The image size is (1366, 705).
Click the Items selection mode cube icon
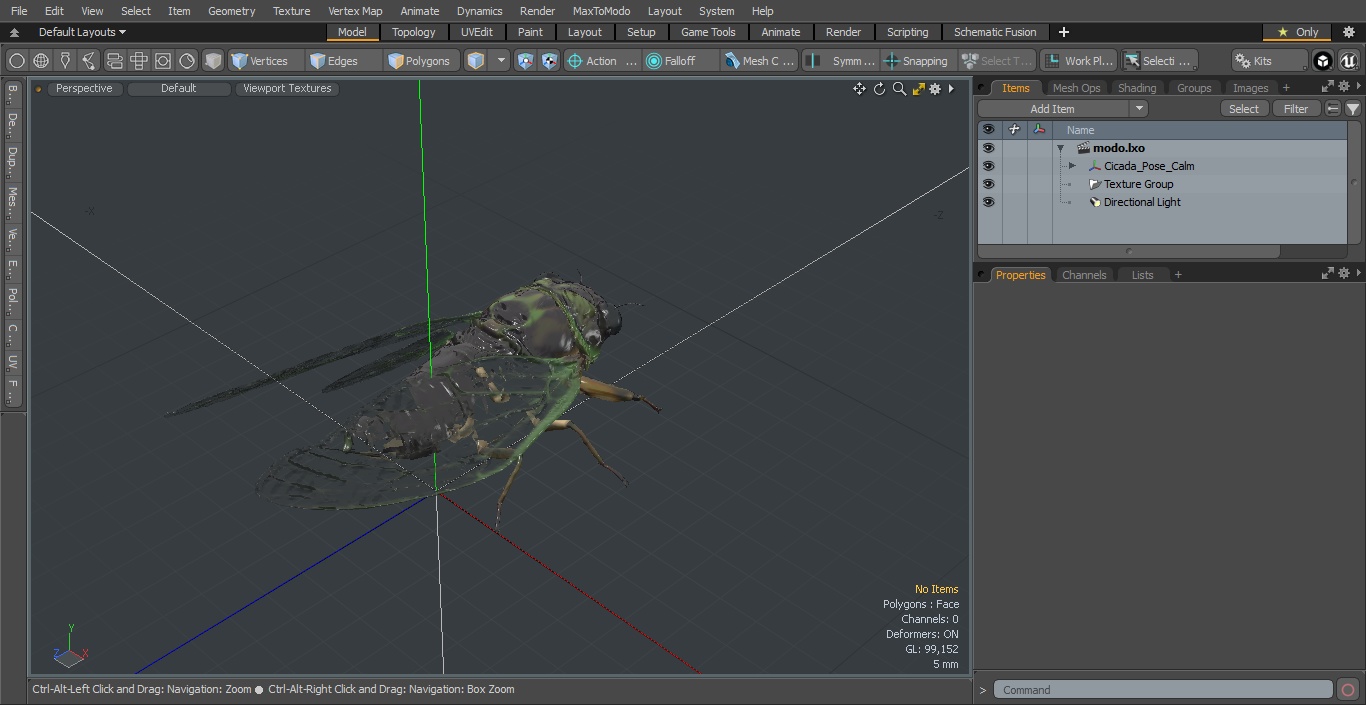[x=476, y=61]
